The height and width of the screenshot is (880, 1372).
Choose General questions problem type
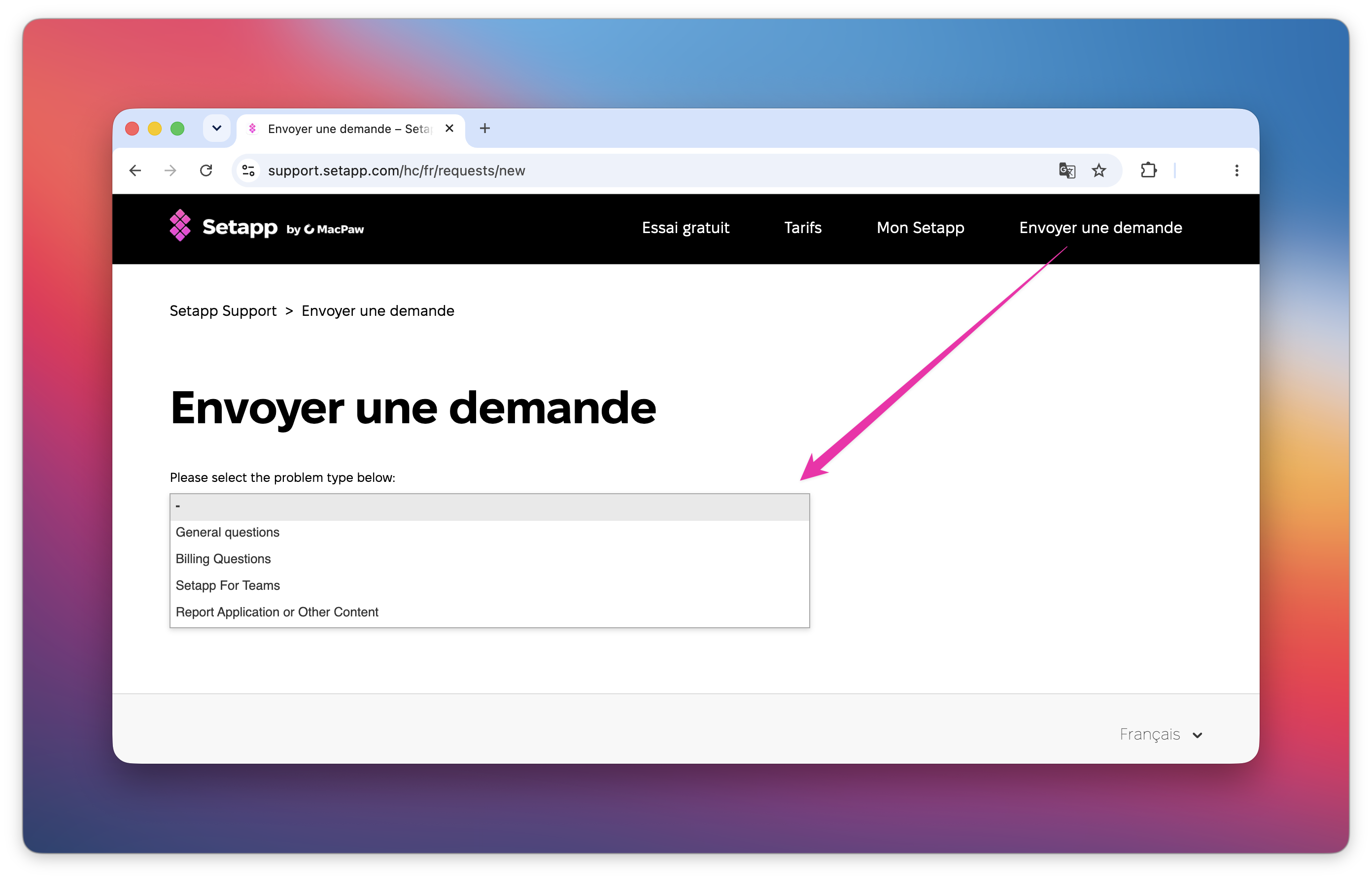point(489,532)
